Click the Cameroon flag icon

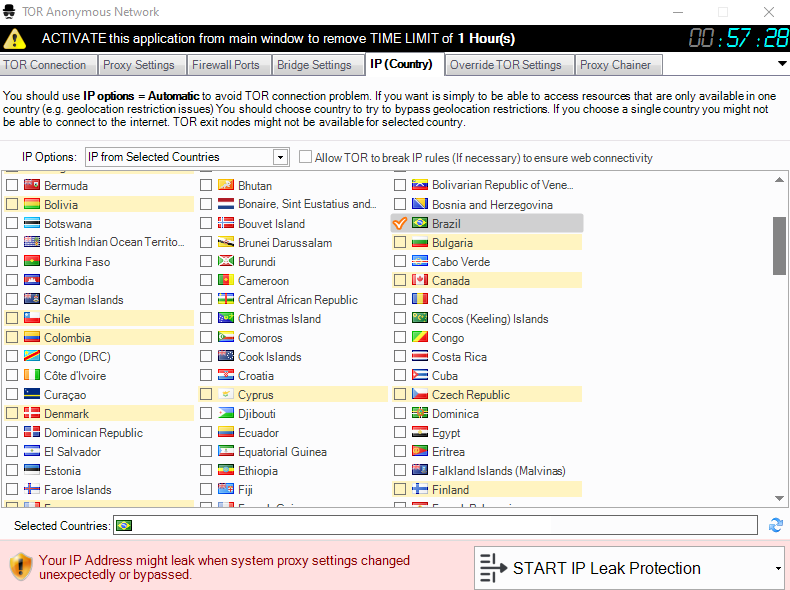(226, 281)
